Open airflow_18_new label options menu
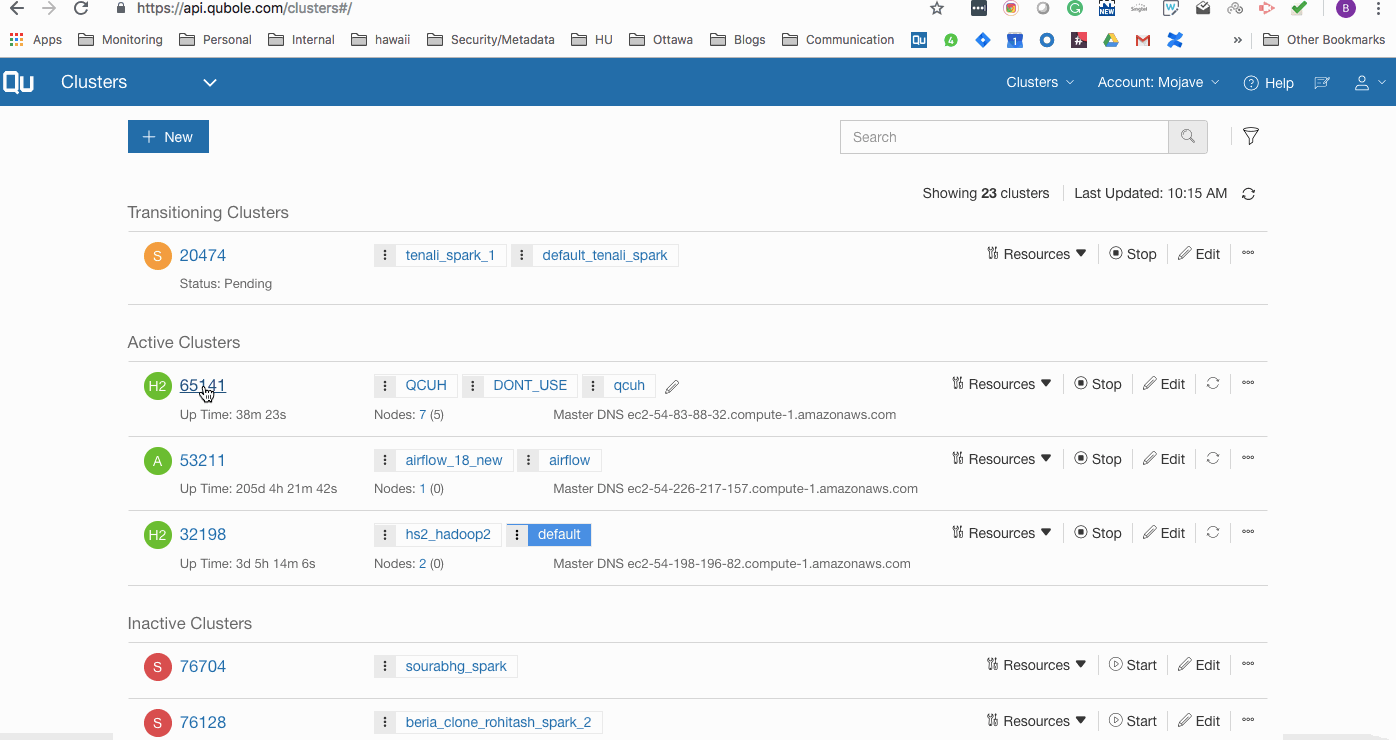 (x=385, y=460)
